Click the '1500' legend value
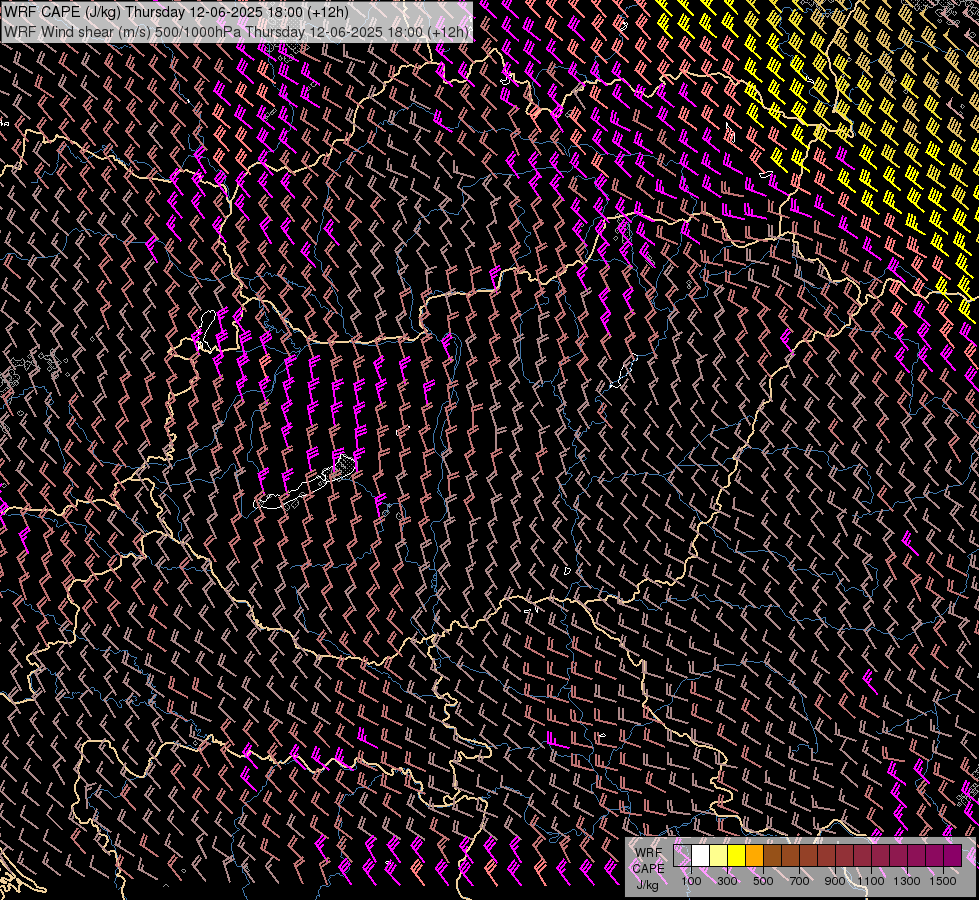This screenshot has height=900, width=979. (x=943, y=881)
